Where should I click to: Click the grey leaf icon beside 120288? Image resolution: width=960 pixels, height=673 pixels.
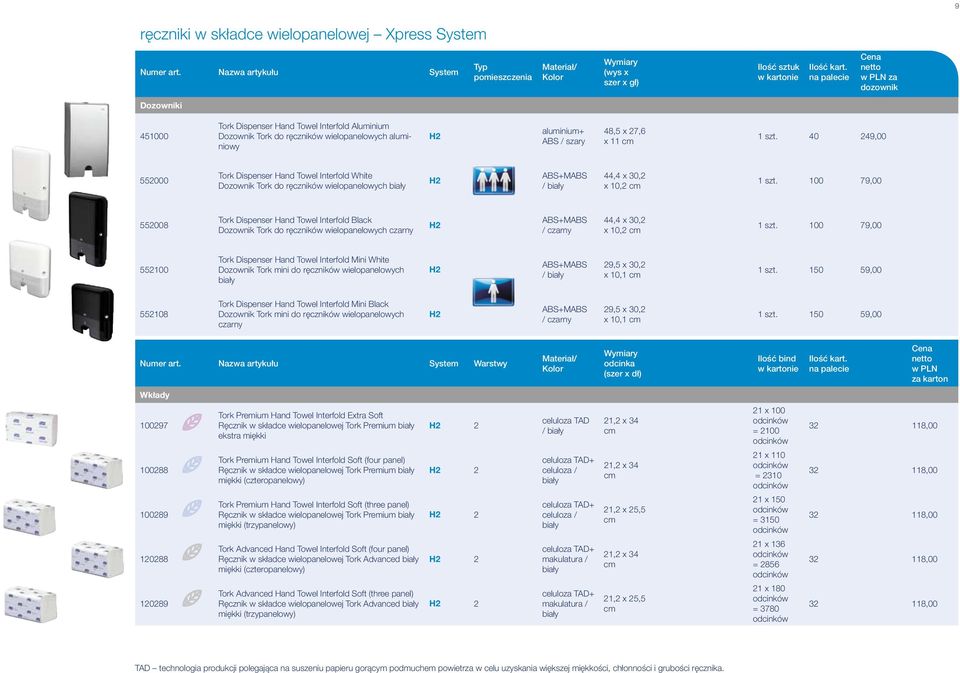click(192, 552)
